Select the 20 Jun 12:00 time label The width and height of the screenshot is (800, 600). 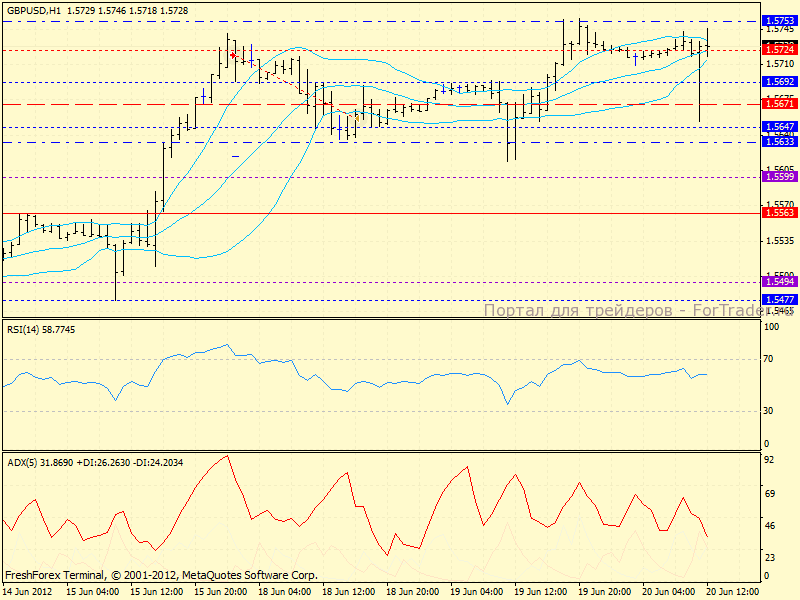pyautogui.click(x=736, y=592)
